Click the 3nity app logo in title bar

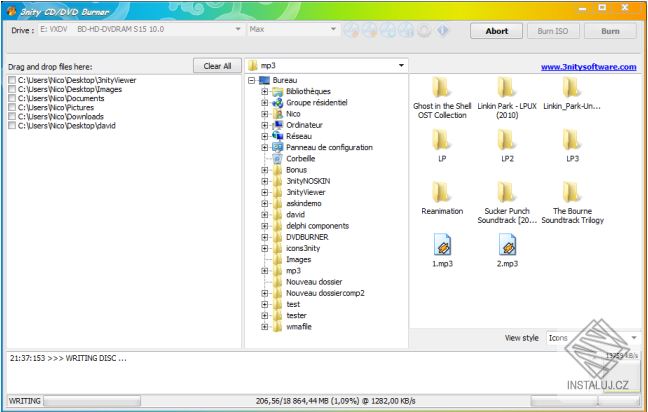click(x=11, y=11)
